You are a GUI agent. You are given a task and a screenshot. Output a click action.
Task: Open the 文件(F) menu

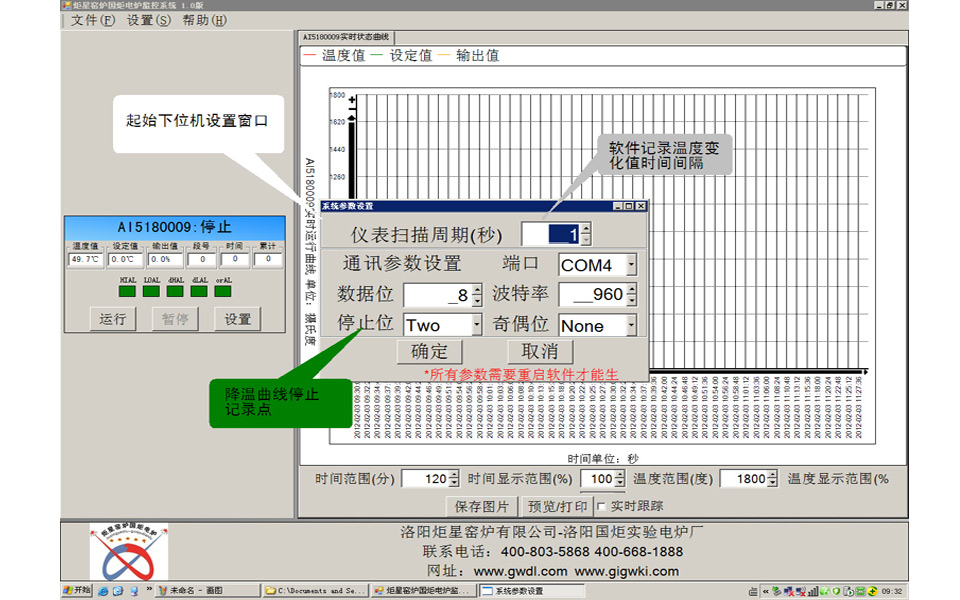point(93,20)
